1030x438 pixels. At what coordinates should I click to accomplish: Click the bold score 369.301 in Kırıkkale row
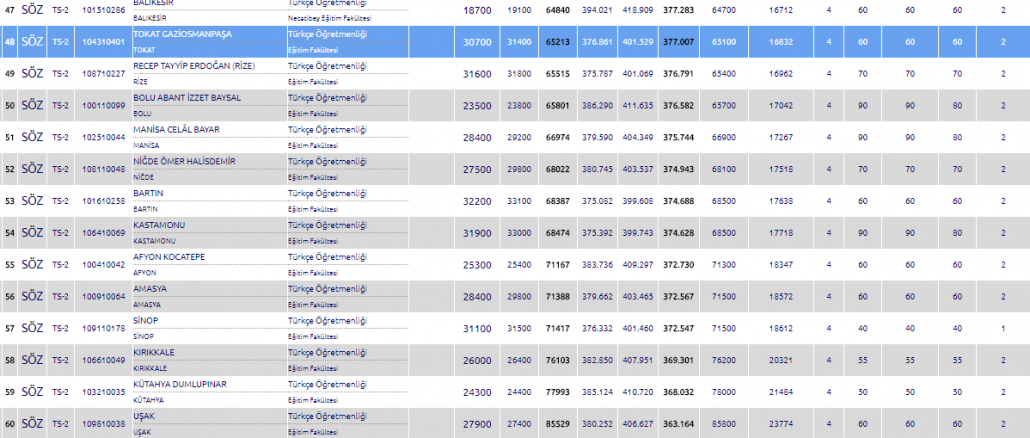click(x=678, y=360)
